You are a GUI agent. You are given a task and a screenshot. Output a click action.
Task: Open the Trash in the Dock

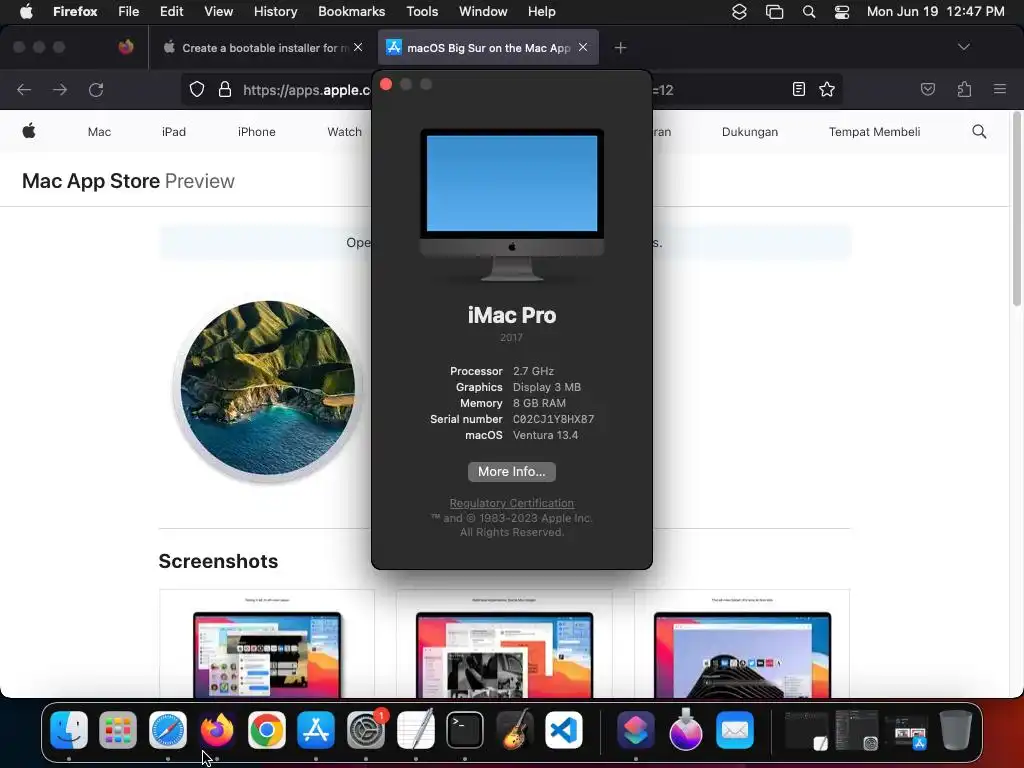[x=955, y=729]
